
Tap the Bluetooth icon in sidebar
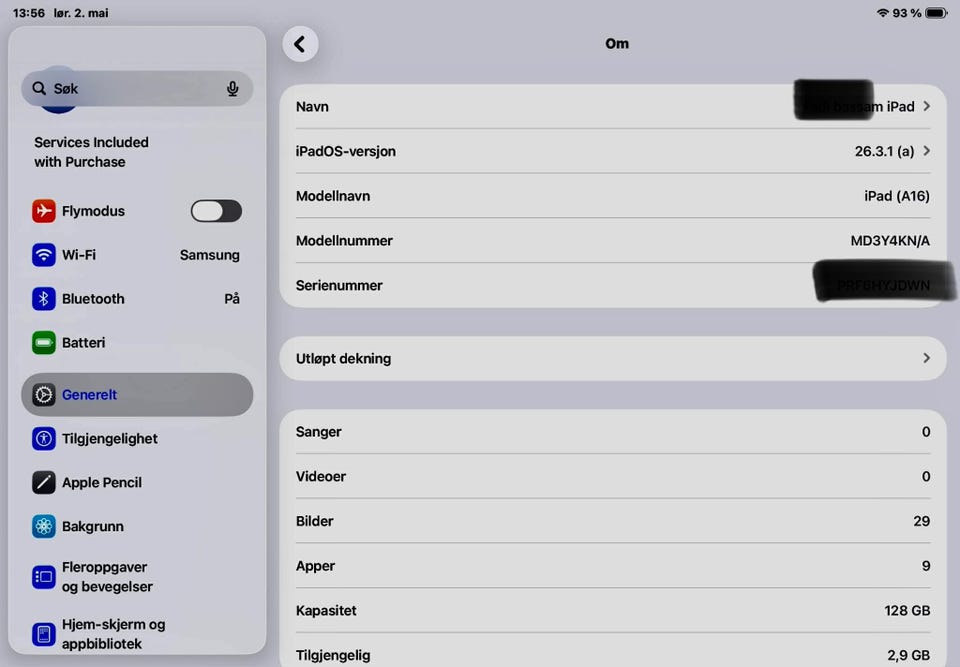click(43, 299)
